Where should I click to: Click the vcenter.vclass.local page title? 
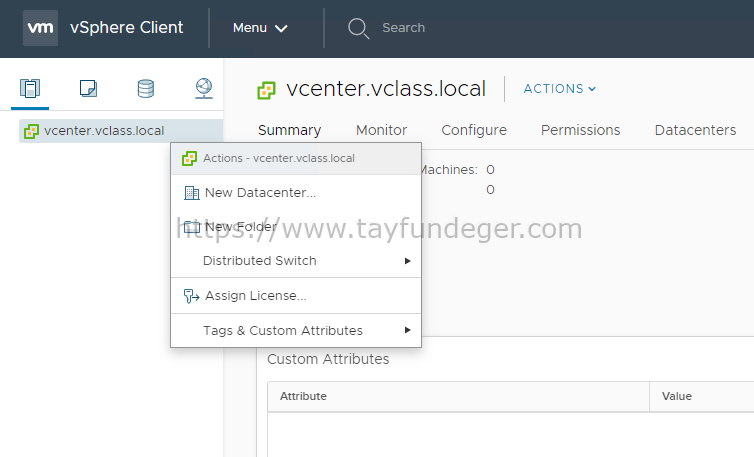coord(386,89)
